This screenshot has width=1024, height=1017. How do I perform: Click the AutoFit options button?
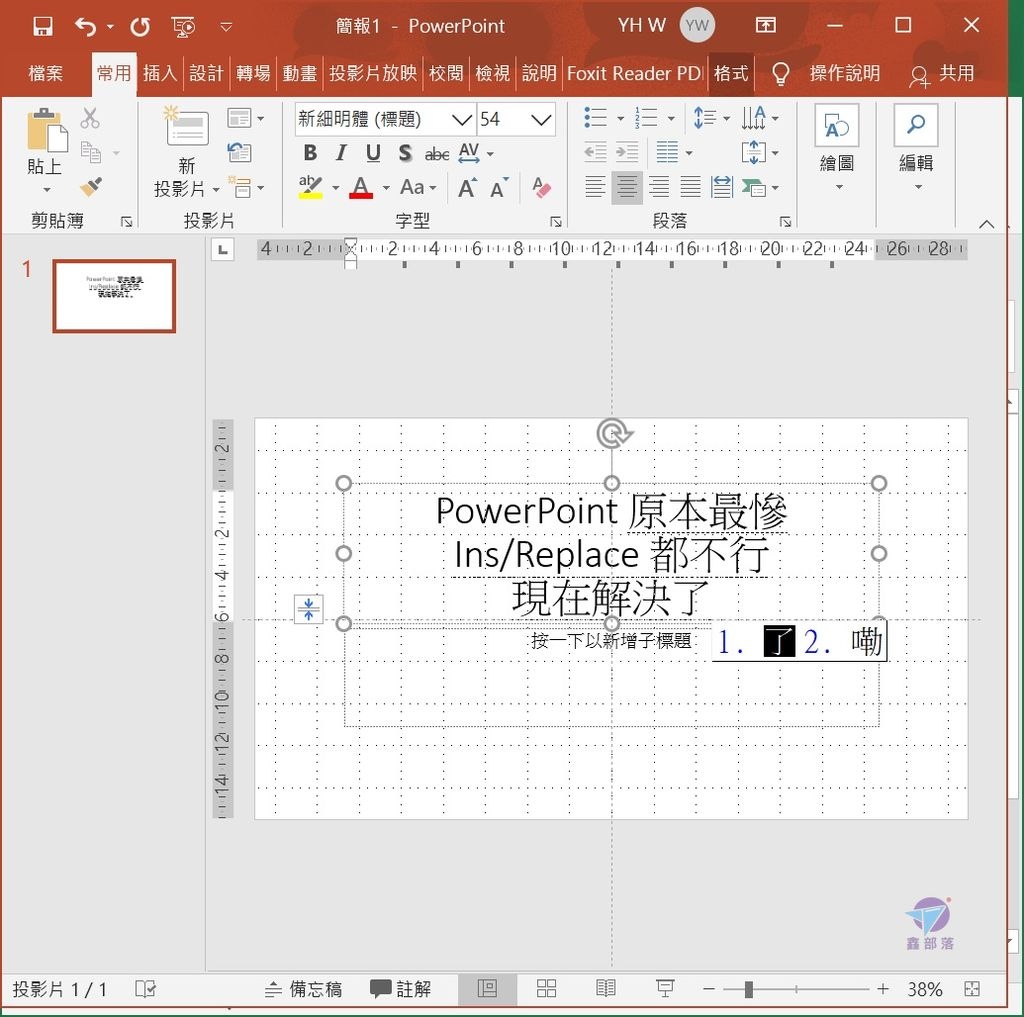(x=308, y=609)
